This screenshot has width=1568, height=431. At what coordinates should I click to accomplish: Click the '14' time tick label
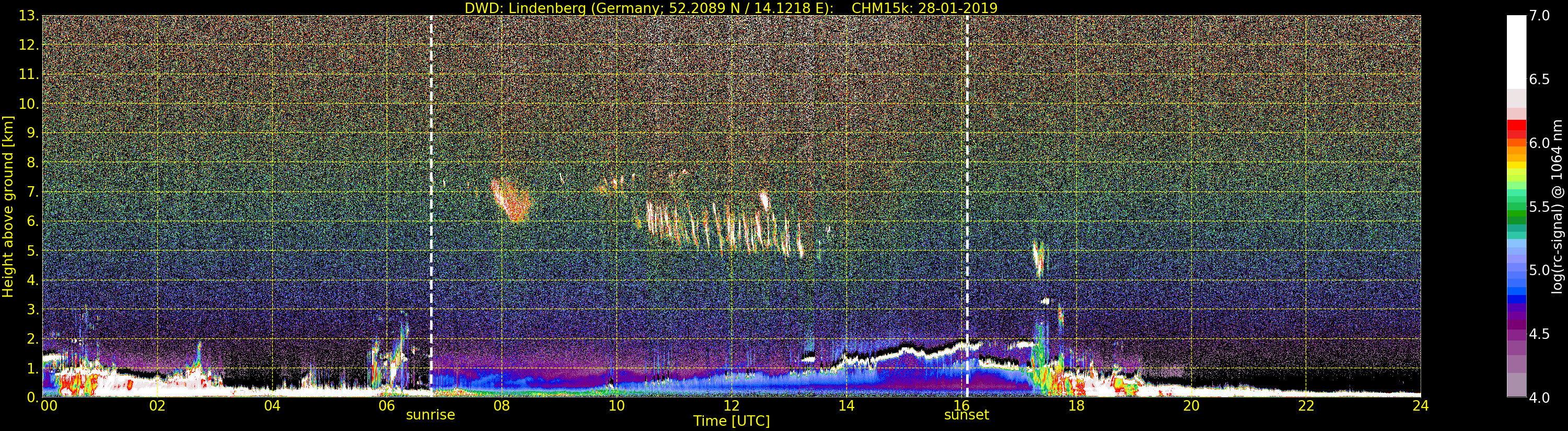[846, 405]
